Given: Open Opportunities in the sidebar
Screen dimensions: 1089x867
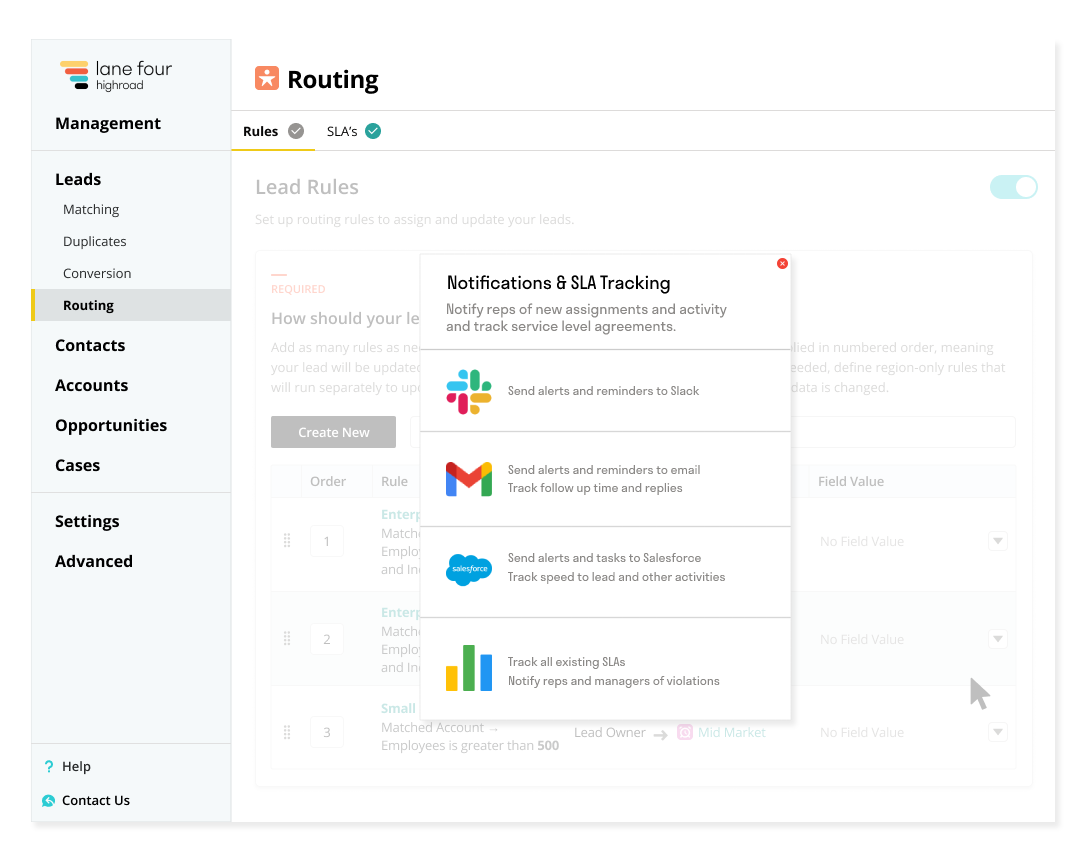Looking at the screenshot, I should [x=111, y=426].
